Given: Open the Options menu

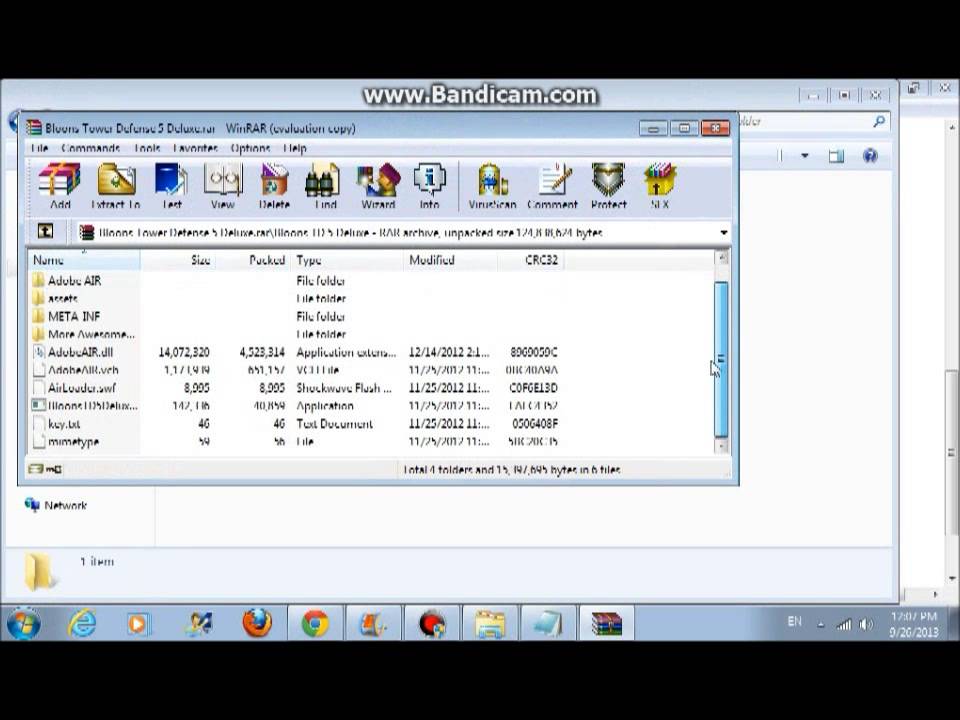Looking at the screenshot, I should [x=250, y=148].
